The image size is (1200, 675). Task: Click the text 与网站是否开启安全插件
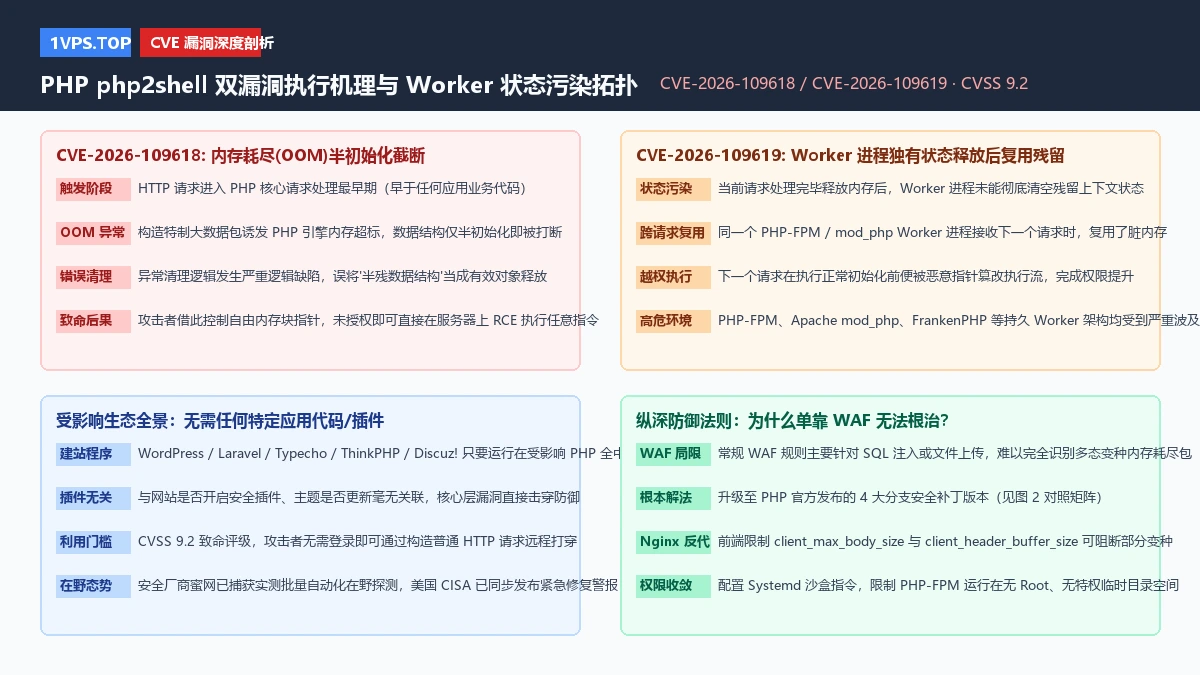pos(204,497)
